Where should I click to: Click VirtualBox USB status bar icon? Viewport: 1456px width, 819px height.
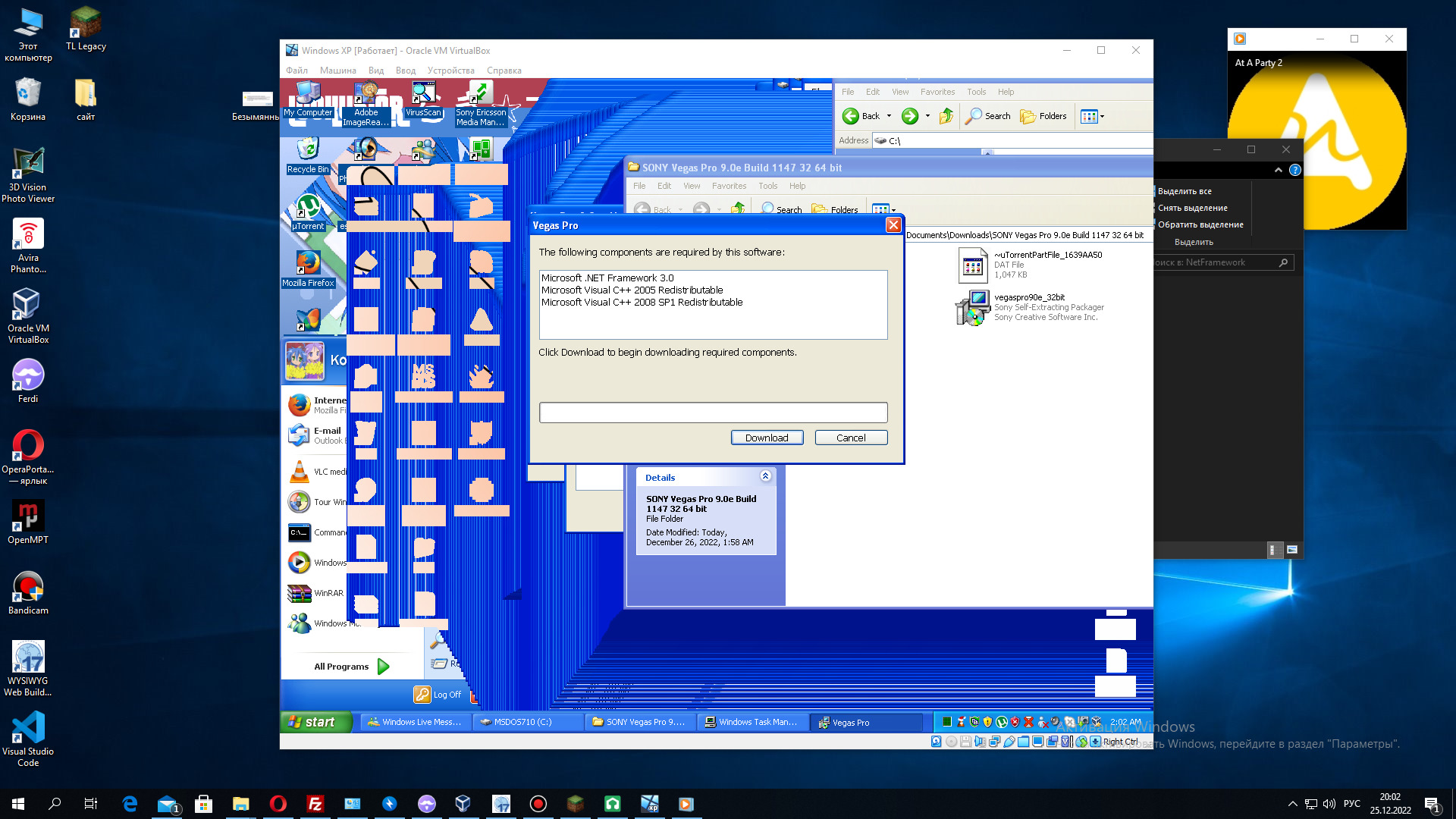click(1009, 742)
